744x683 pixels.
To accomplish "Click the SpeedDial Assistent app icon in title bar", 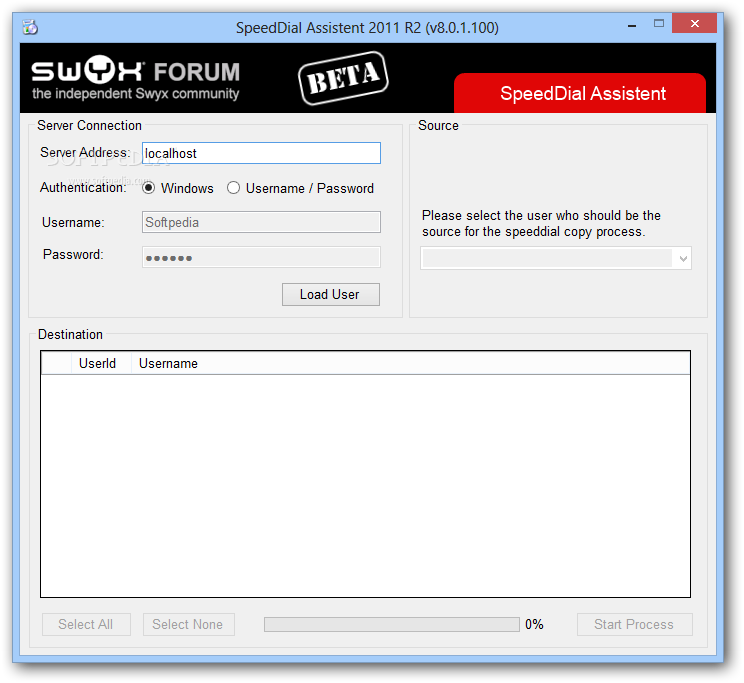I will [30, 28].
